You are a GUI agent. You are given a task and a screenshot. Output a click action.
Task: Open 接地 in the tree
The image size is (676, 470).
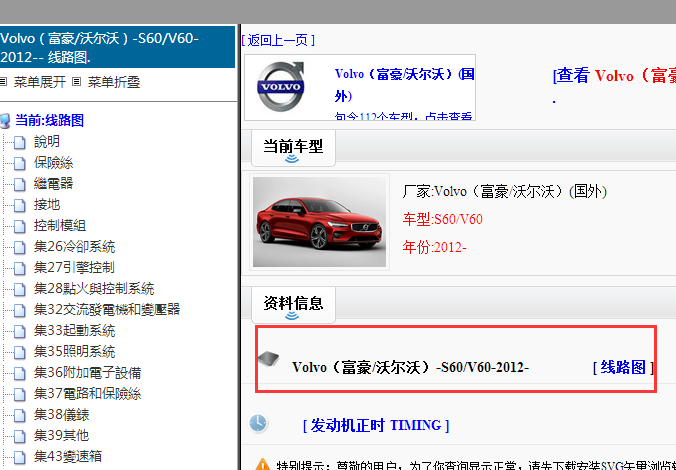point(47,205)
